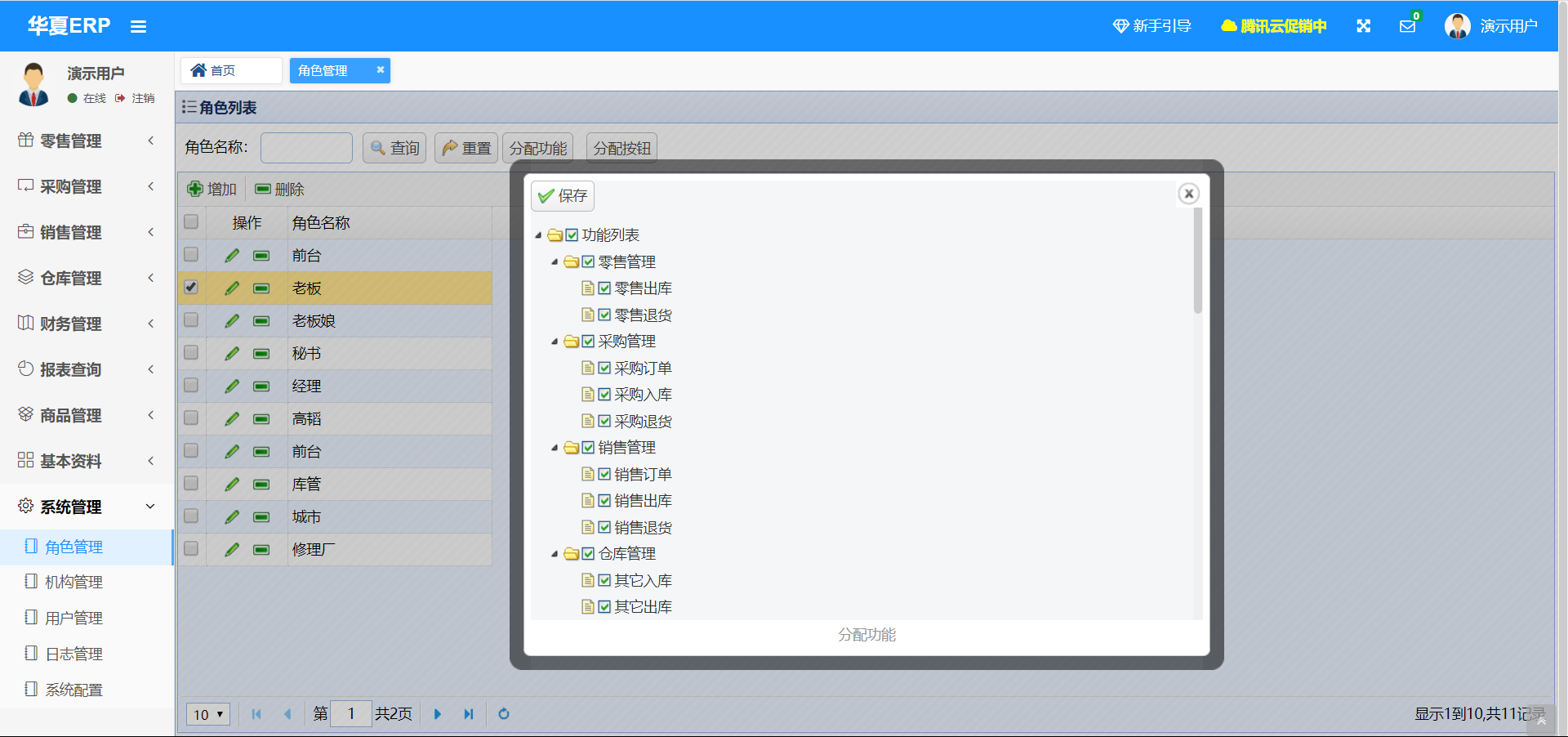
Task: Click the edit pencil for 高韬 row
Action: click(x=232, y=418)
